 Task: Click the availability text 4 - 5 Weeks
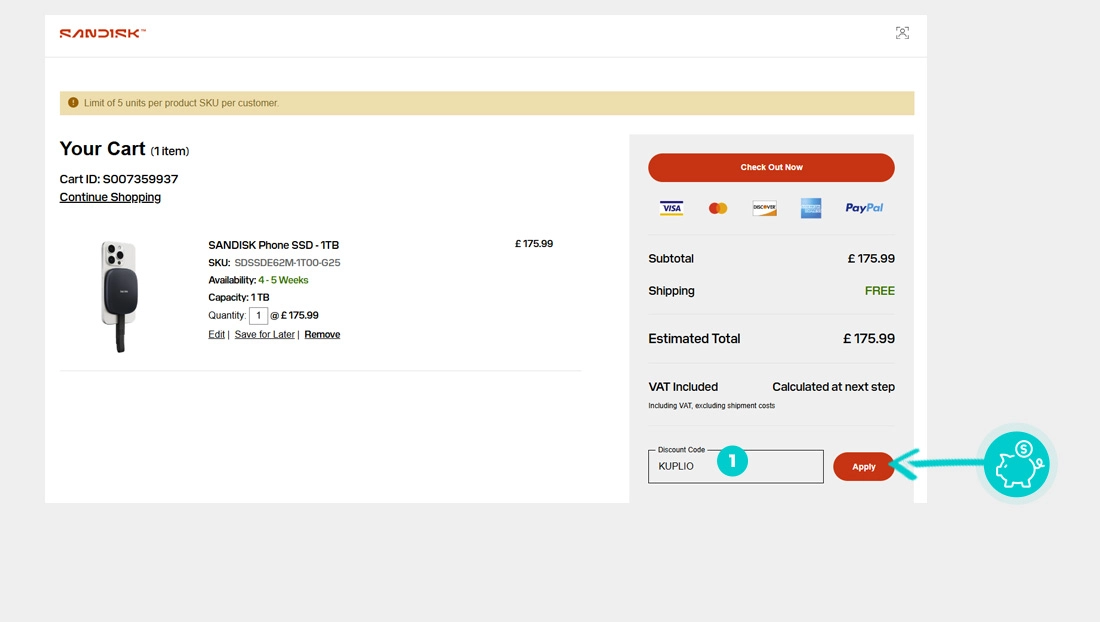[283, 280]
